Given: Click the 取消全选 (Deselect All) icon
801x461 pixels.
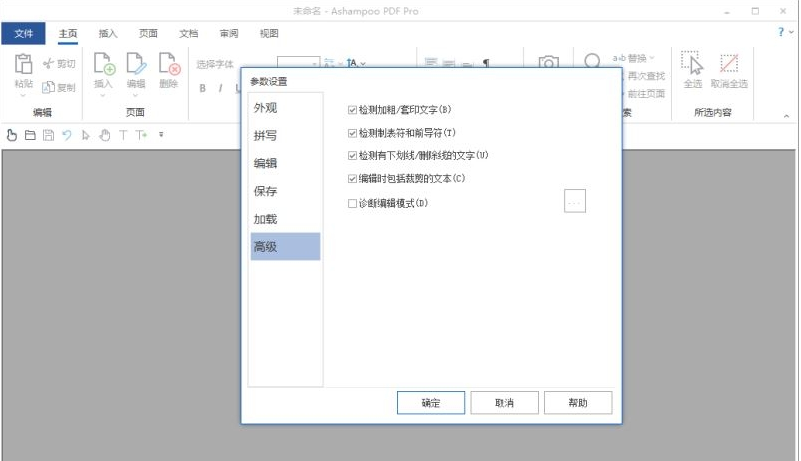Looking at the screenshot, I should (729, 63).
